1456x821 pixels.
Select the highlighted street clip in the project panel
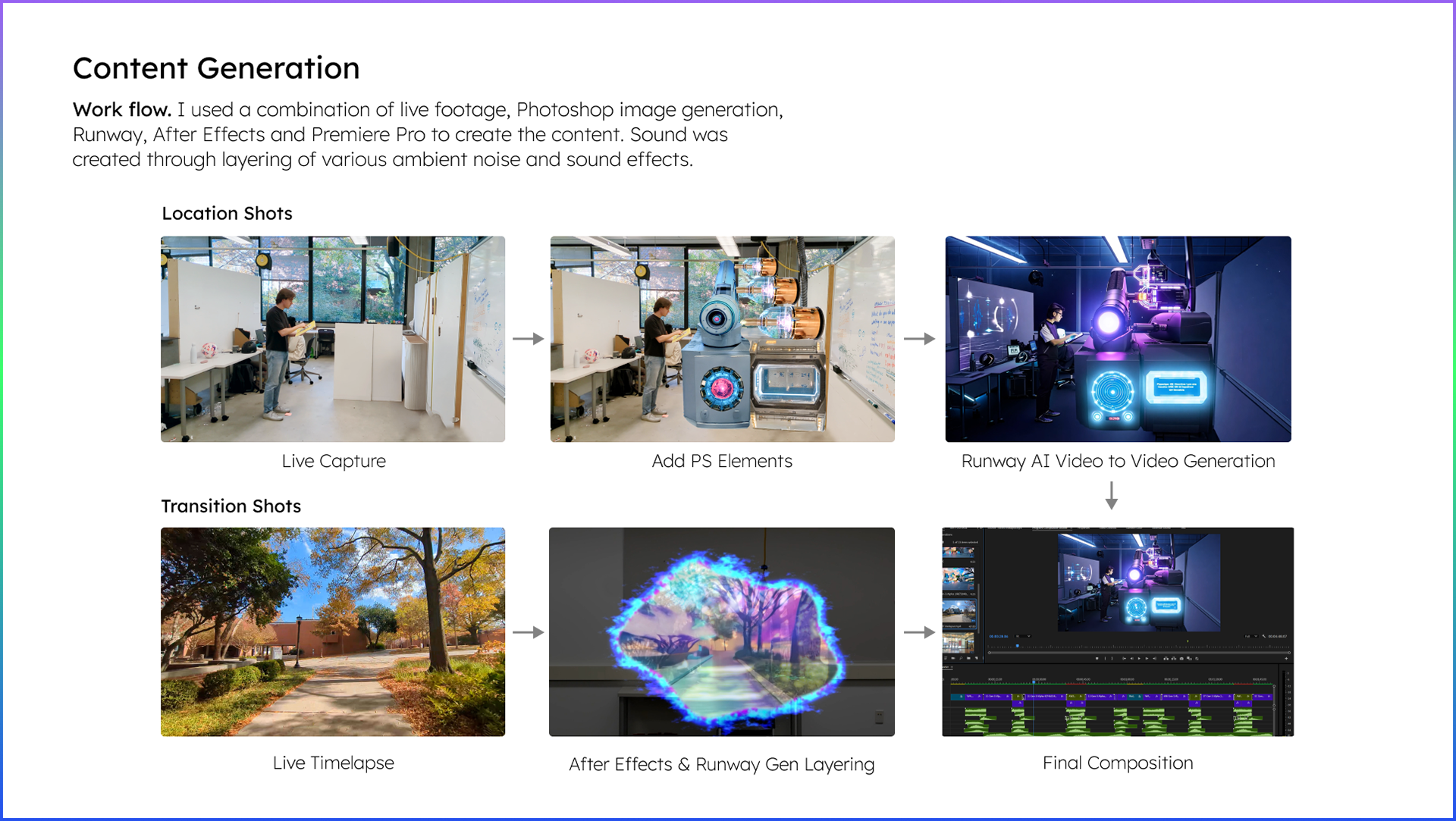[x=959, y=611]
